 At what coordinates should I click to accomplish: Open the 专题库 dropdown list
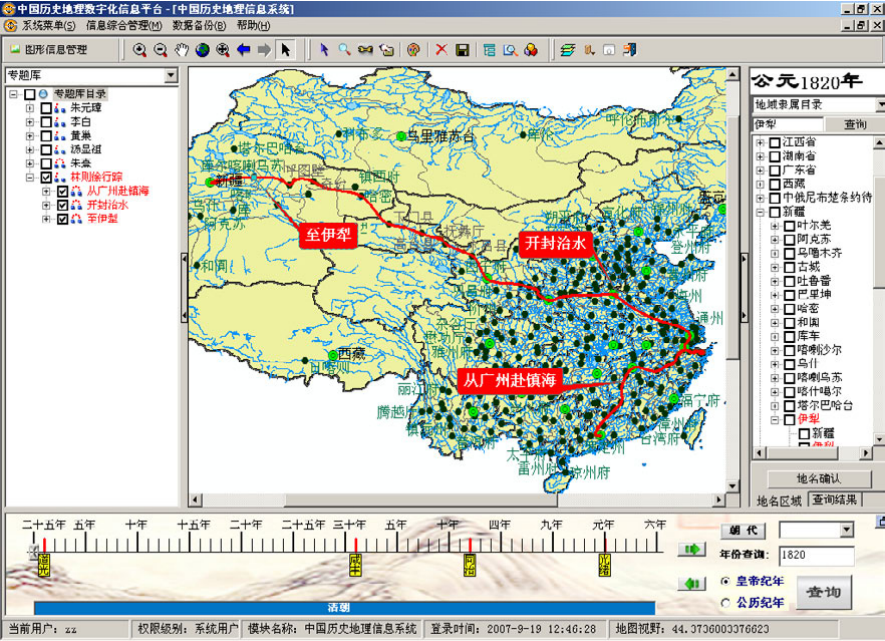point(171,75)
